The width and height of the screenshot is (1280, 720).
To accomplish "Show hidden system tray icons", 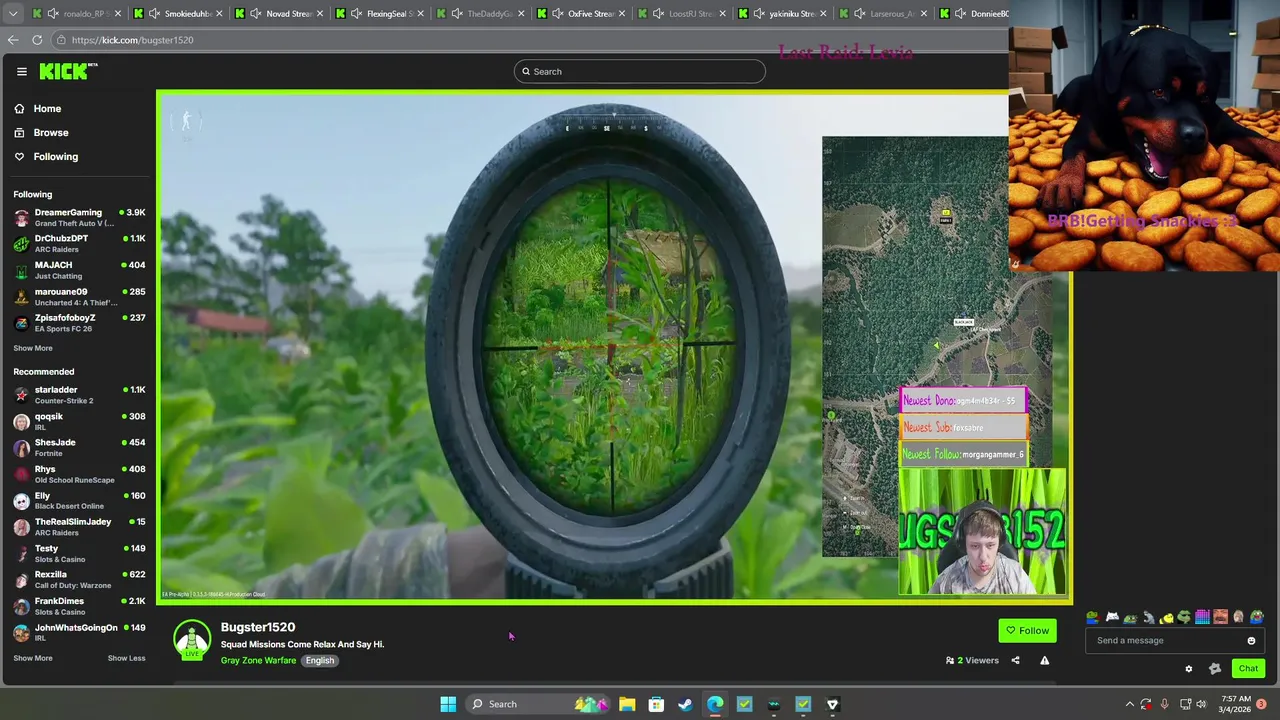I will [x=1129, y=704].
